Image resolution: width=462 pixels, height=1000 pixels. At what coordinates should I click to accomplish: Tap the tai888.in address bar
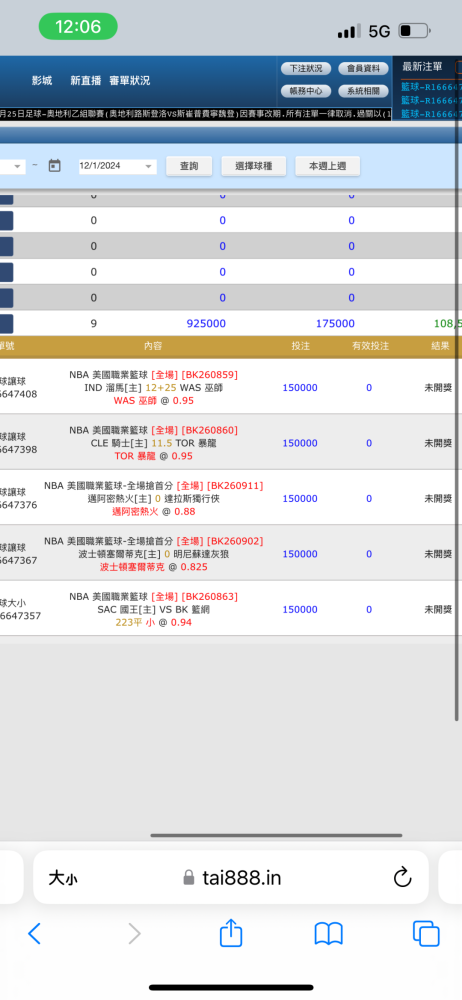pyautogui.click(x=231, y=878)
